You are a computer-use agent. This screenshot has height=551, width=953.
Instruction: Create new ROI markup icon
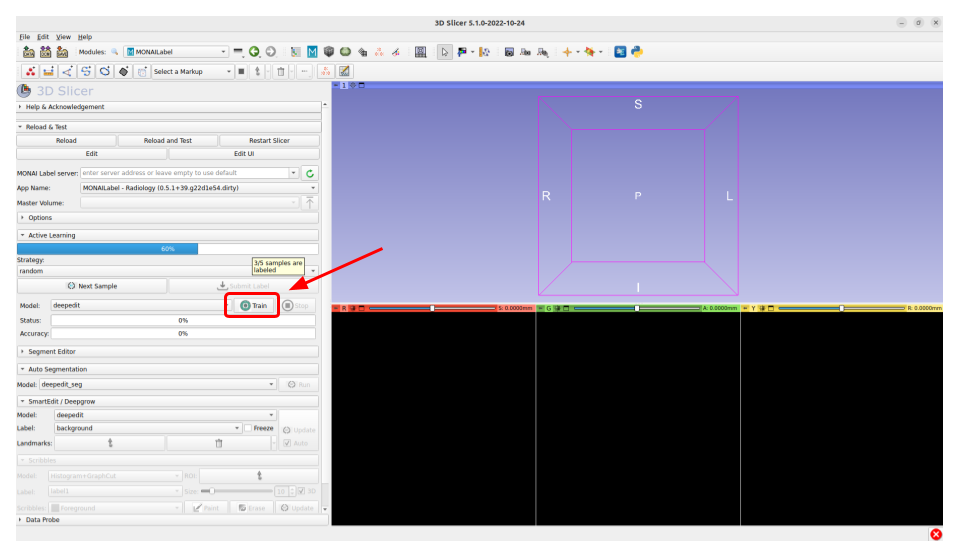(142, 72)
